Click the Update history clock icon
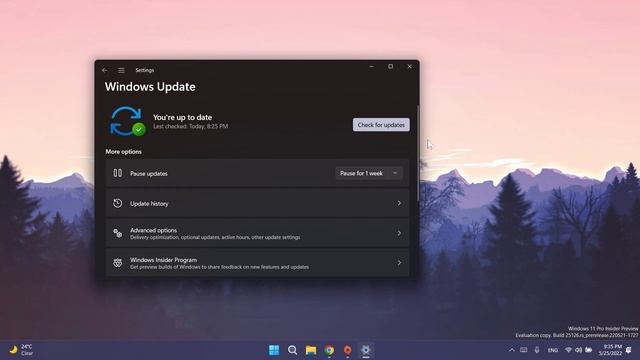This screenshot has width=640, height=360. tap(118, 203)
